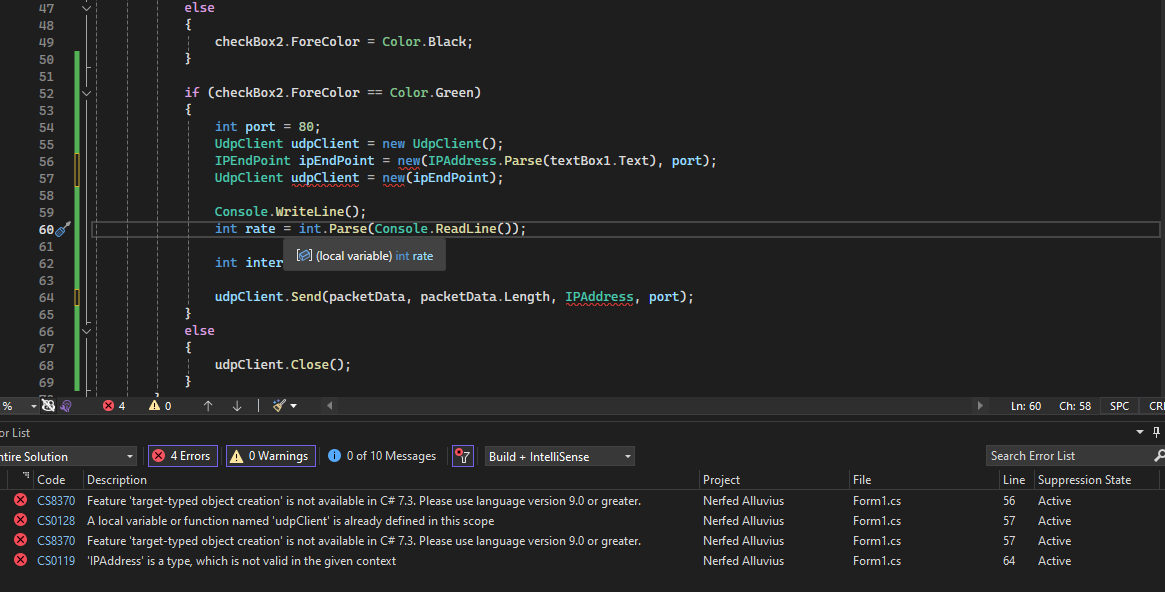This screenshot has width=1165, height=592.
Task: Click line number 64 in the gutter
Action: pos(46,297)
